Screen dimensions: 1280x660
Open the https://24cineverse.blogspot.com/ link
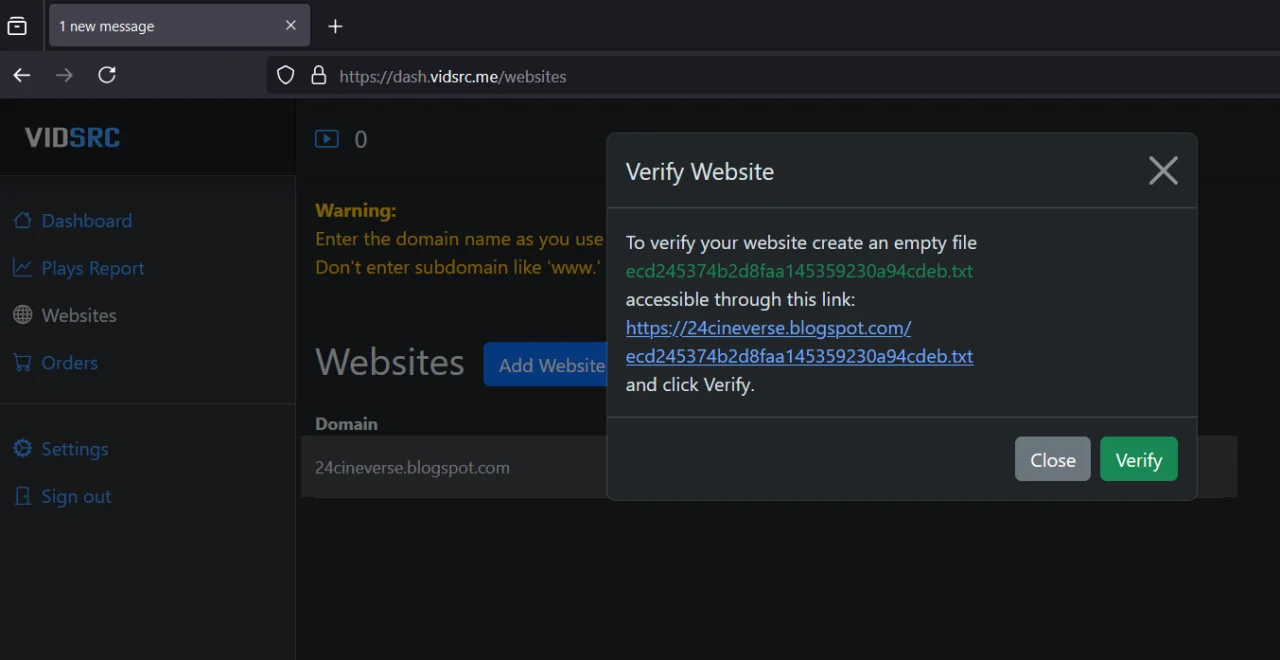click(799, 342)
